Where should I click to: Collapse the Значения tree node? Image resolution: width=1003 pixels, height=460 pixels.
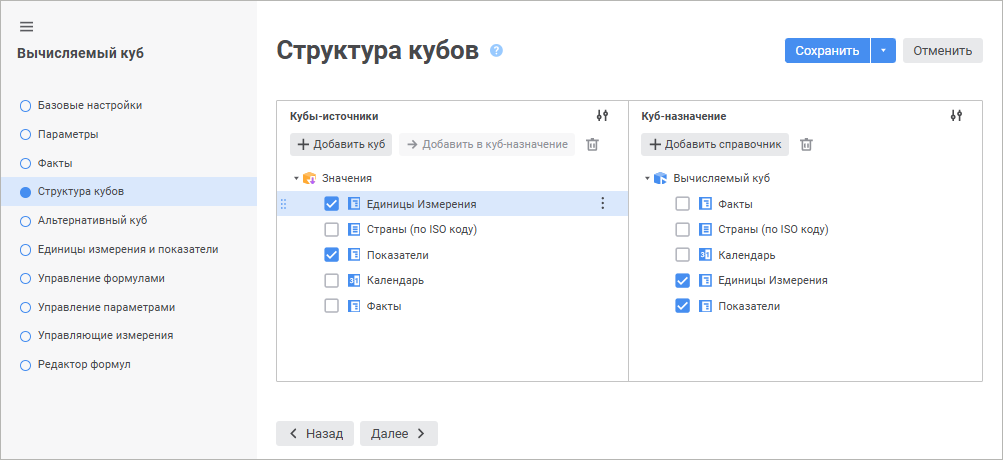pos(296,179)
